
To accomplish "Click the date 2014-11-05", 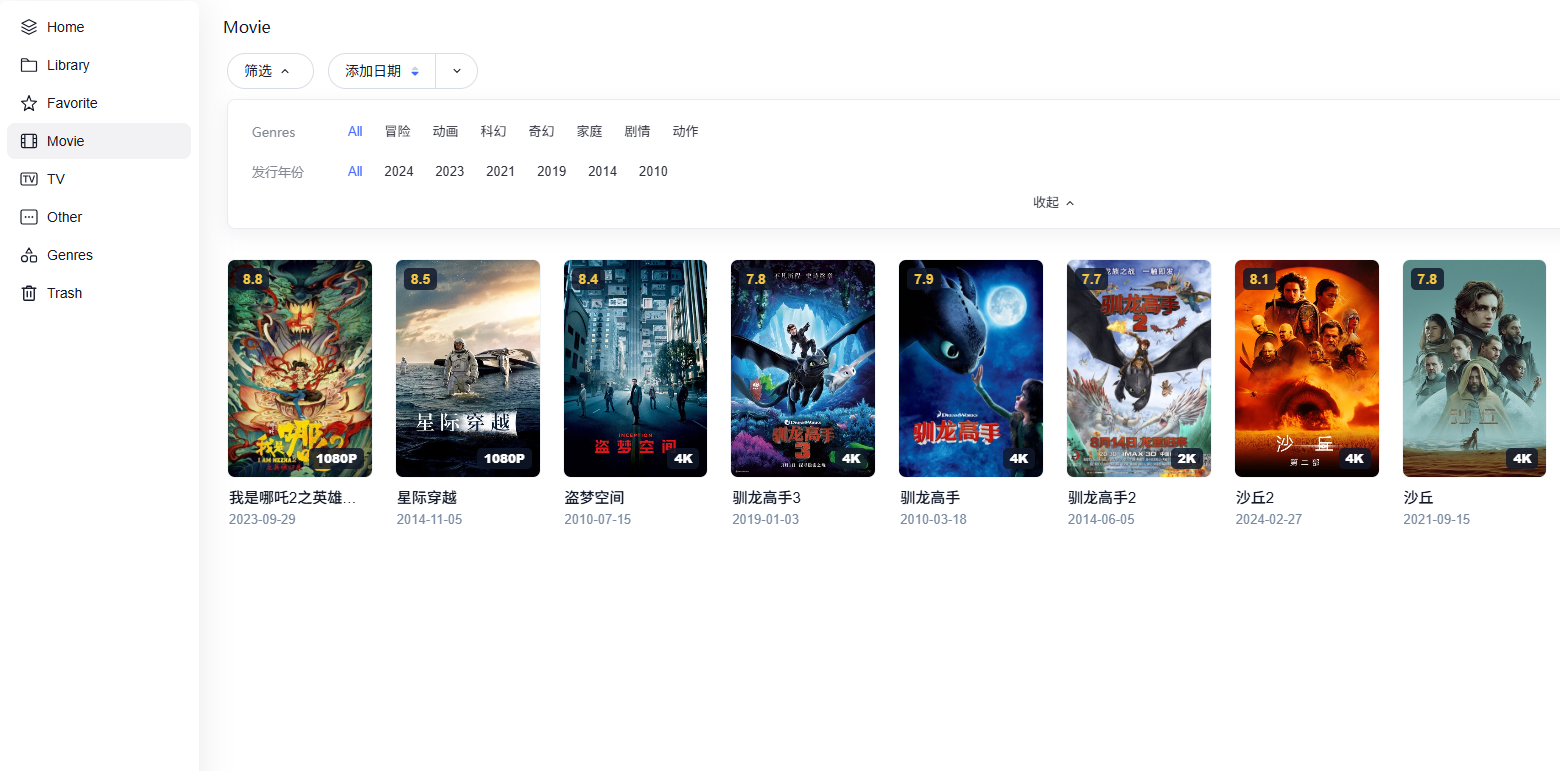I will coord(430,519).
